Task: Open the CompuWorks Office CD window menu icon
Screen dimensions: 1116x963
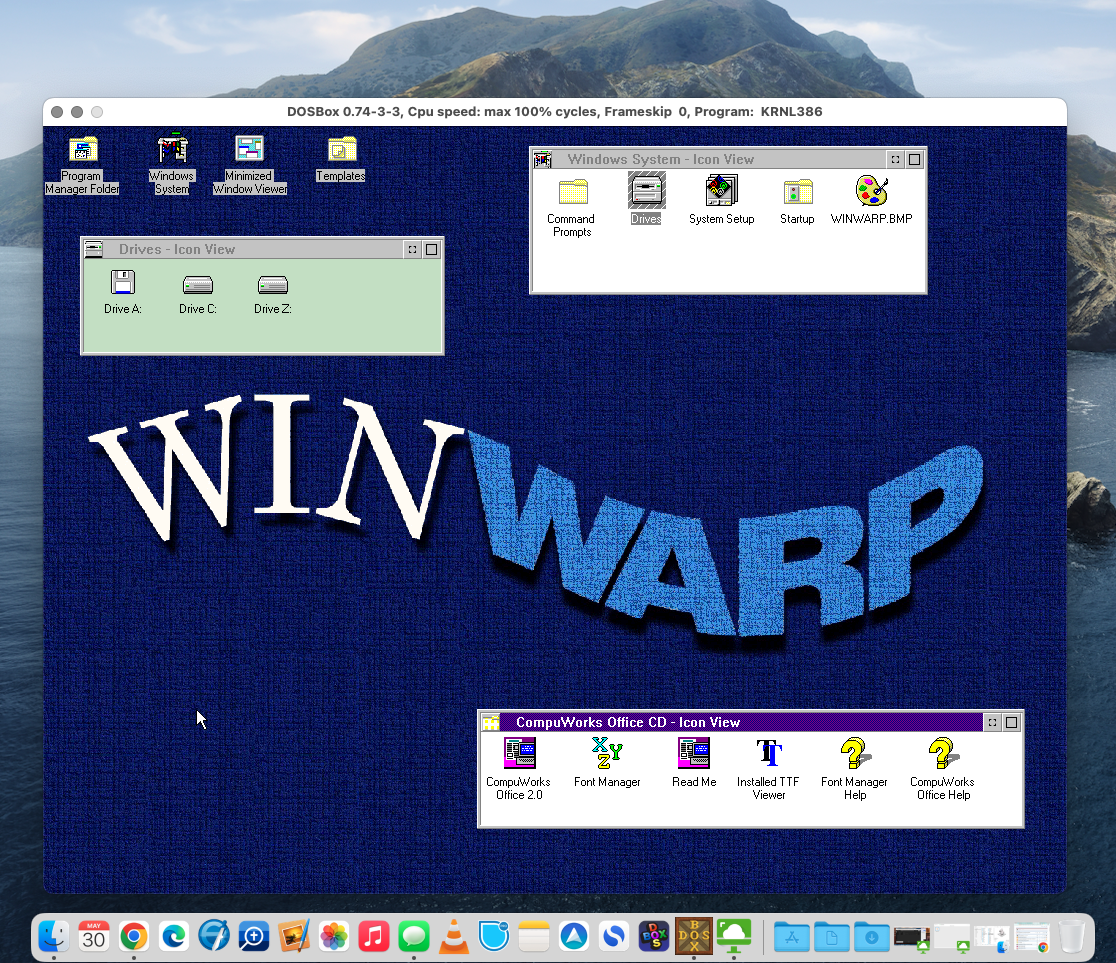Action: [x=491, y=722]
